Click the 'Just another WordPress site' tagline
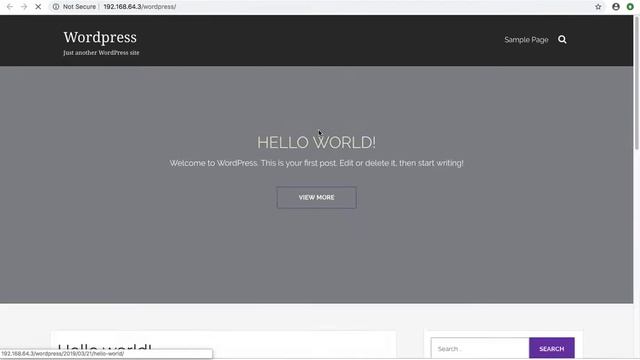The width and height of the screenshot is (640, 360). (x=101, y=53)
